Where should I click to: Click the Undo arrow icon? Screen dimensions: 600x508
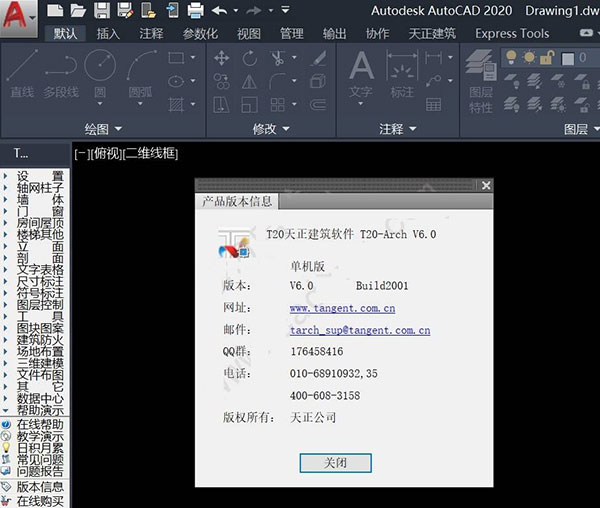[220, 11]
